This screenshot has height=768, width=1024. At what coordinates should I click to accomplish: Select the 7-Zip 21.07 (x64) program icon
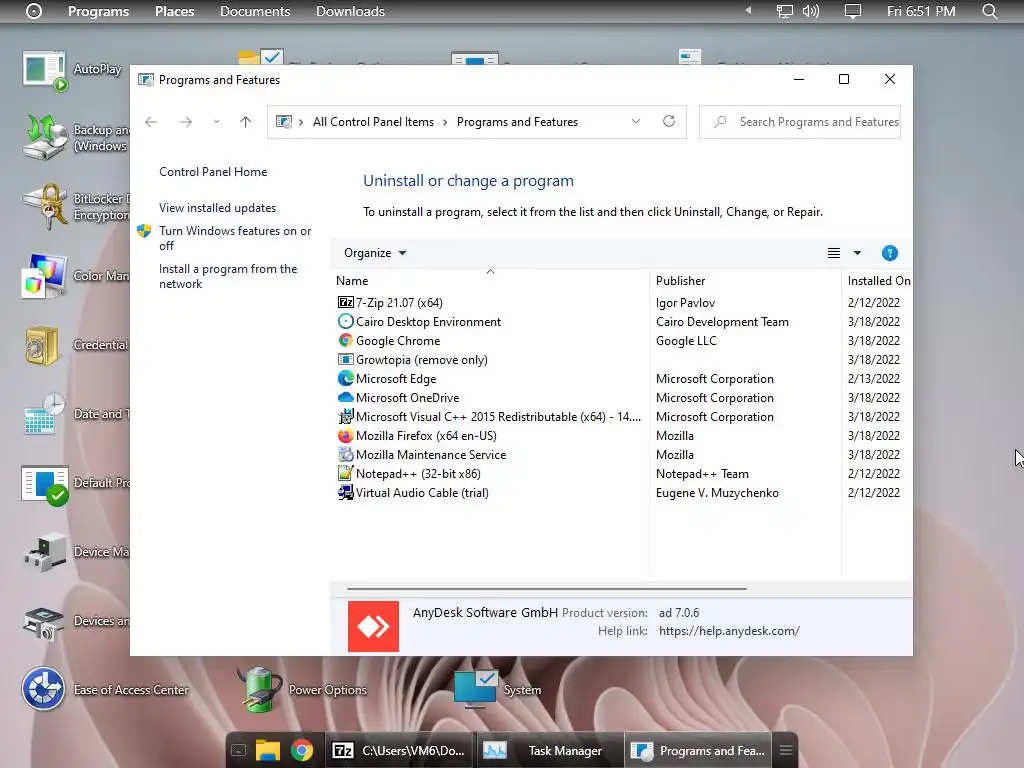(345, 302)
